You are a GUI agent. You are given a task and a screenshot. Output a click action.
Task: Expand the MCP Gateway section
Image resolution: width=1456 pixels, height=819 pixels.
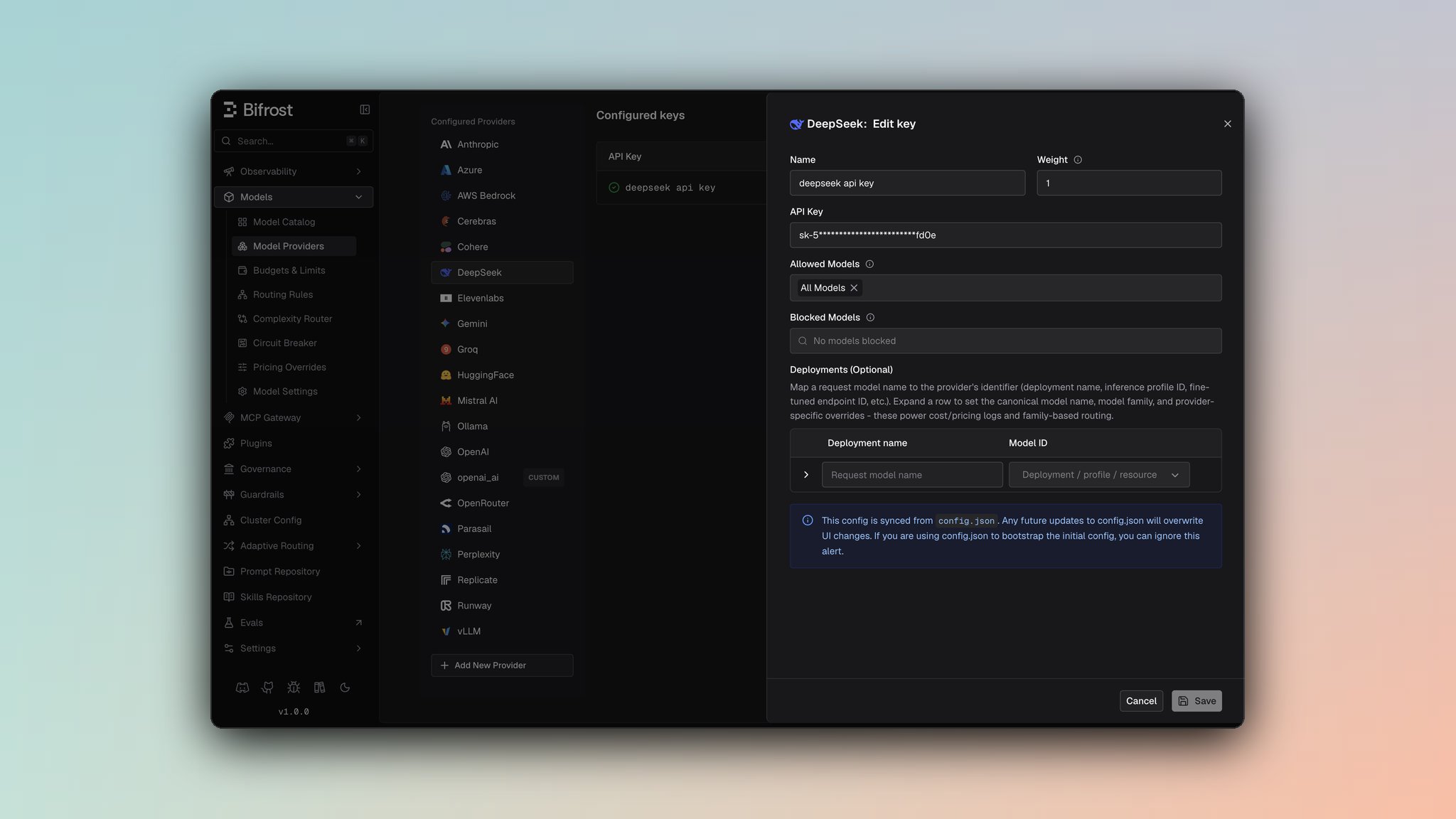click(294, 417)
